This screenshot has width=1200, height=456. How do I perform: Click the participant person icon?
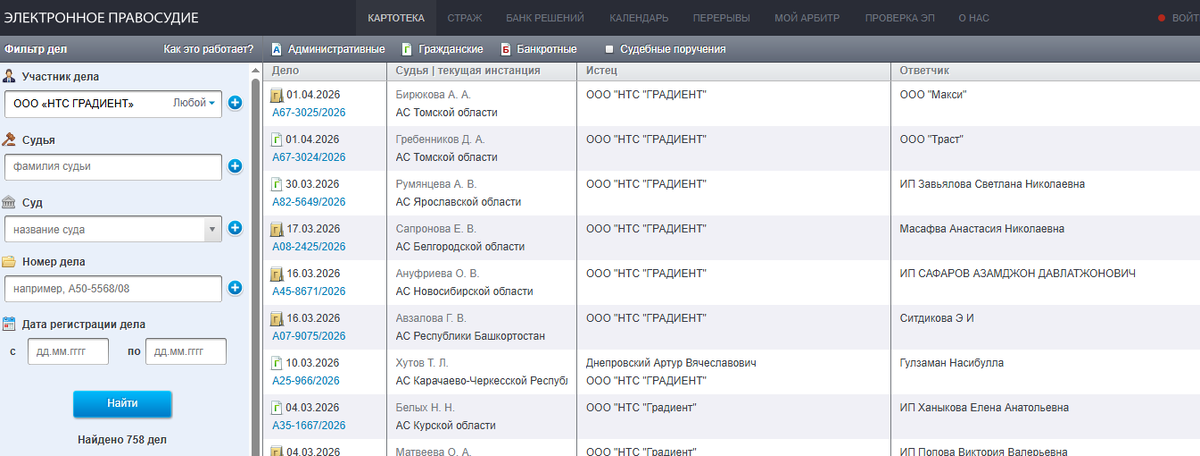coord(10,77)
